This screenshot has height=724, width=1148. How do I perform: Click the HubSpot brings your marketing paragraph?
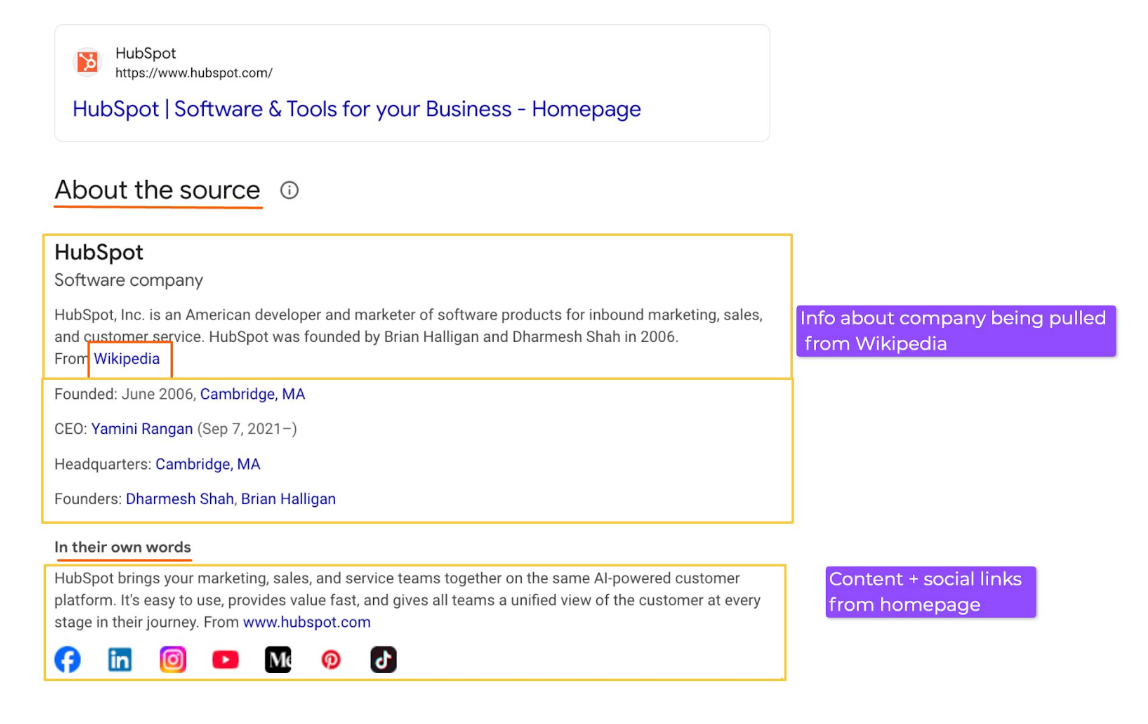pos(408,600)
